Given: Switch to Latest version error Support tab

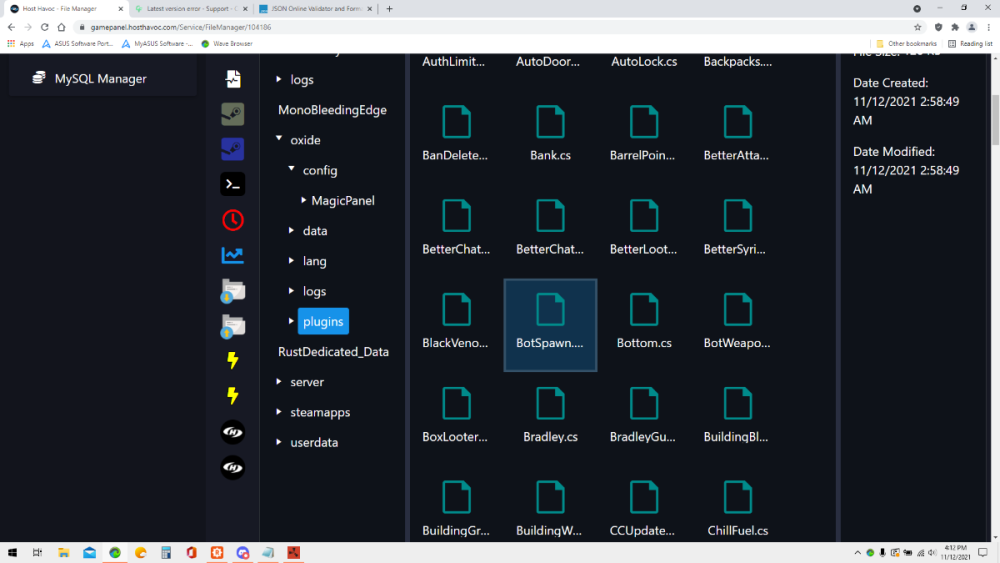Looking at the screenshot, I should pos(188,8).
